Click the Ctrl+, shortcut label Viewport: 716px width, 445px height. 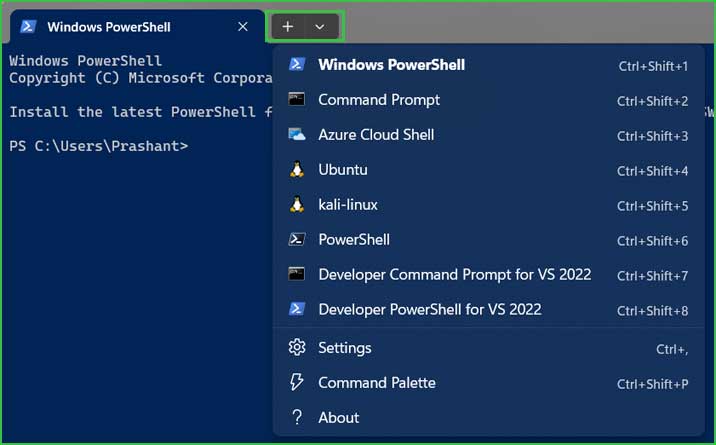point(672,349)
